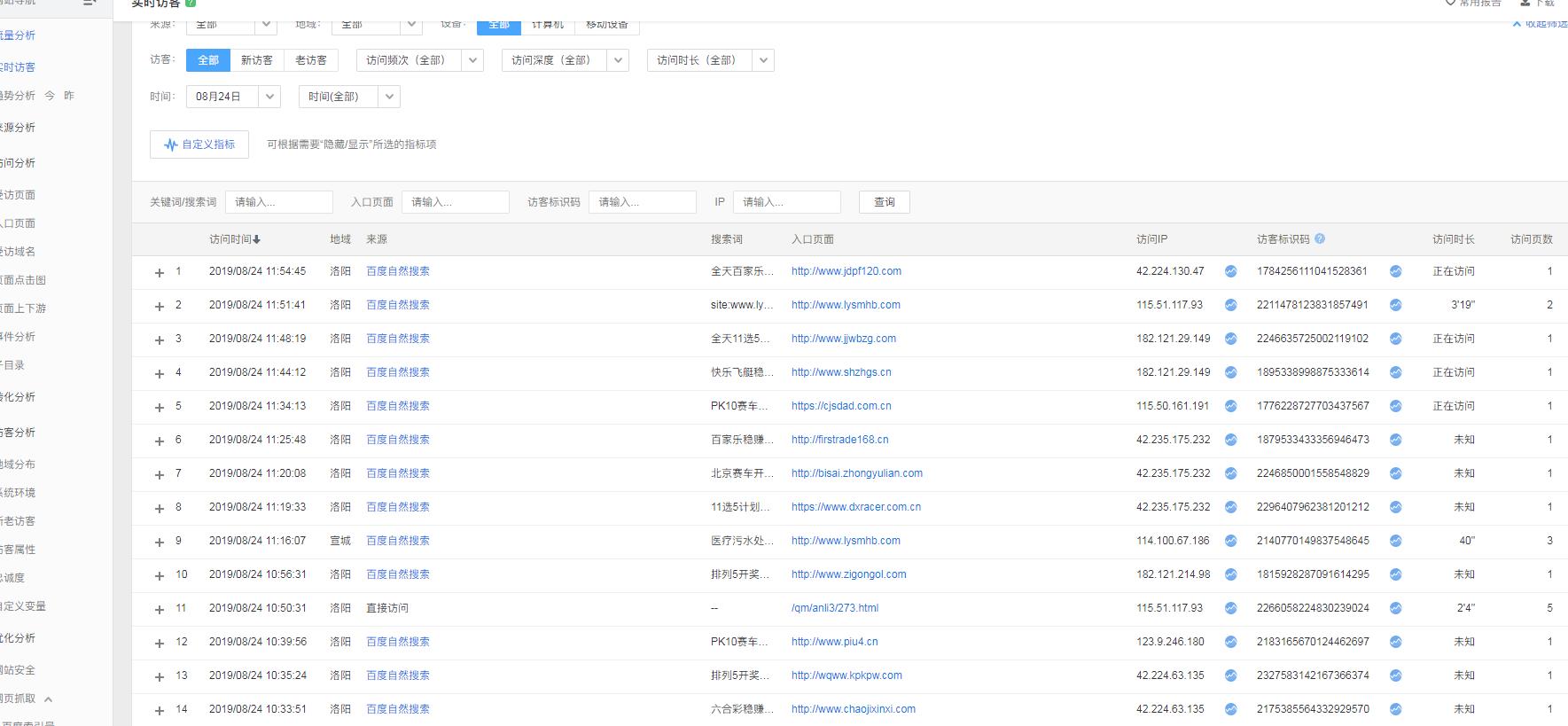This screenshot has height=726, width=1568.
Task: Sort by 访问时间 column arrow
Action: pyautogui.click(x=256, y=239)
